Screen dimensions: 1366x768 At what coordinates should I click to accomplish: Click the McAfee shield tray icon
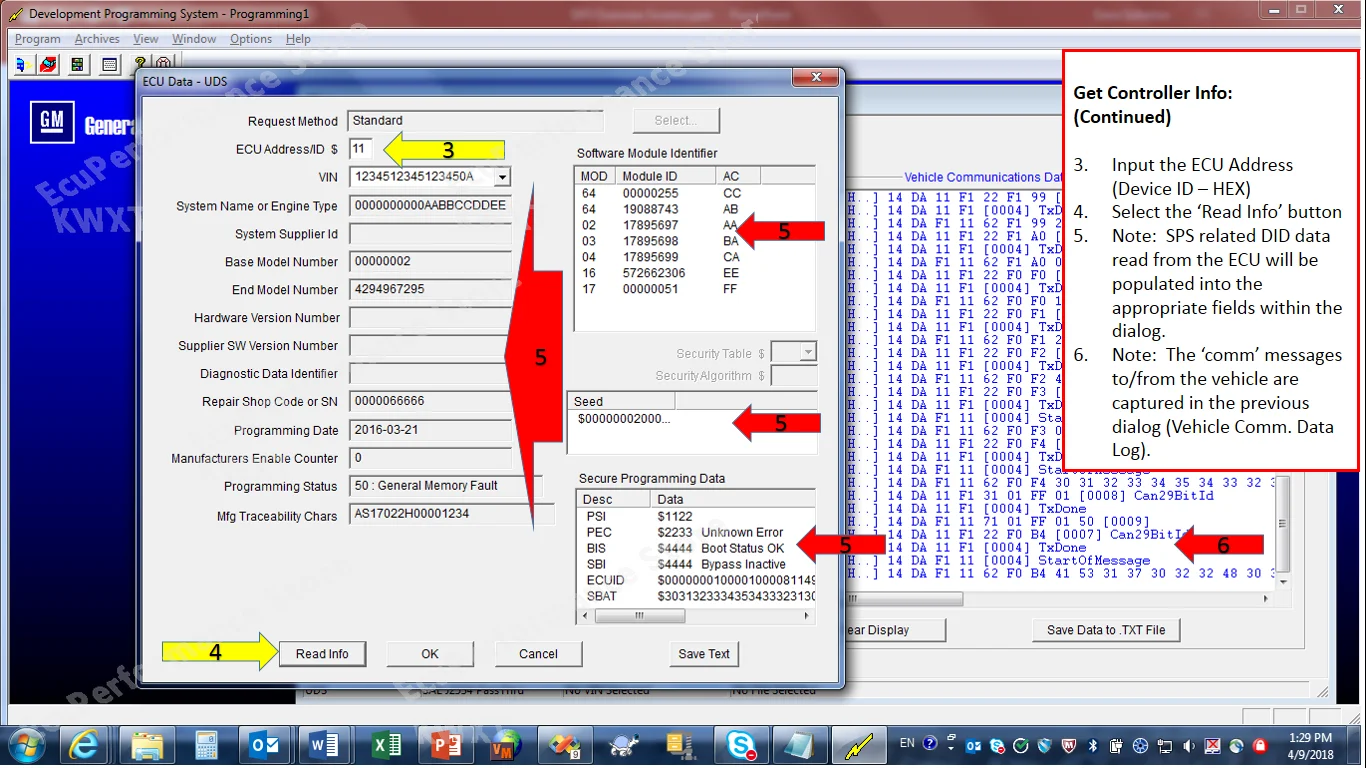1070,745
